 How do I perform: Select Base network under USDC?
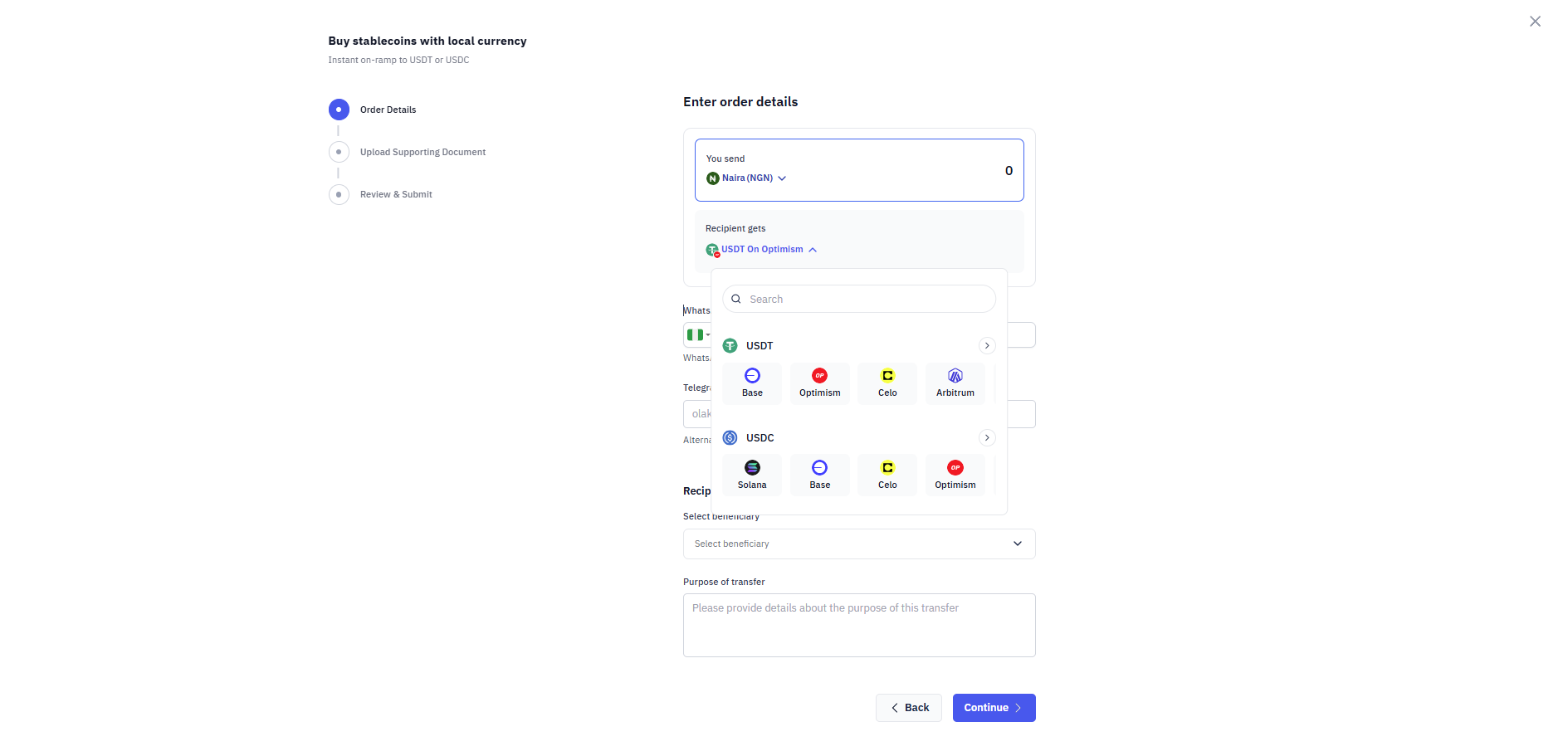(819, 475)
